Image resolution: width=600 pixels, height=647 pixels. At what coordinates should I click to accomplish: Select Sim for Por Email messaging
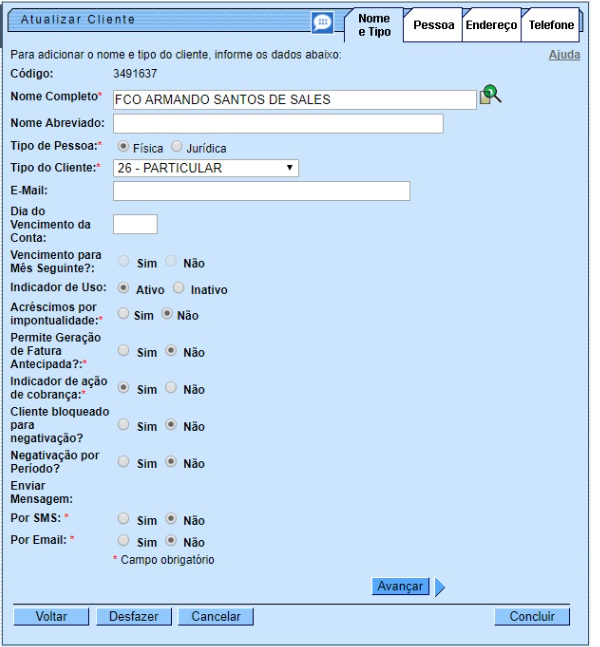pos(123,541)
